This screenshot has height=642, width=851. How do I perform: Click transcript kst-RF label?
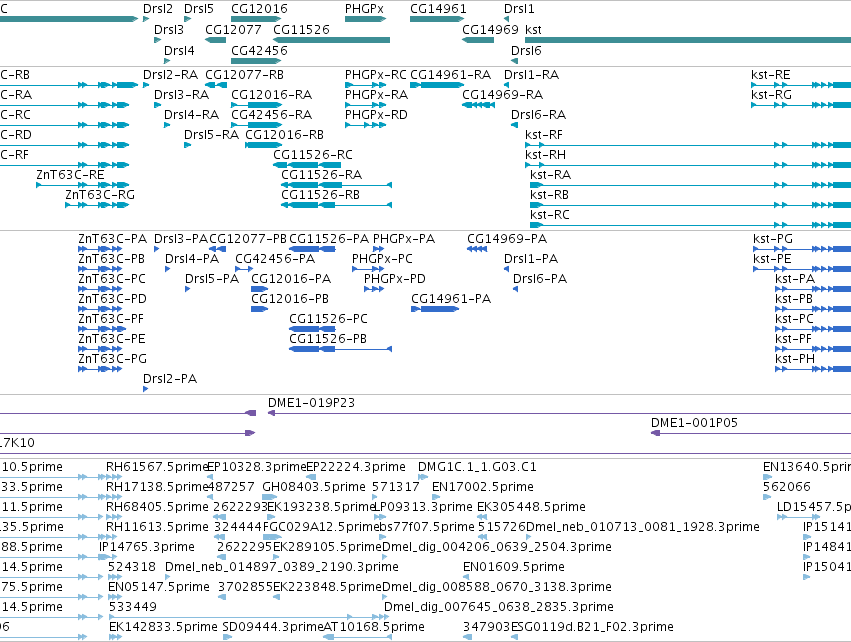pyautogui.click(x=544, y=135)
